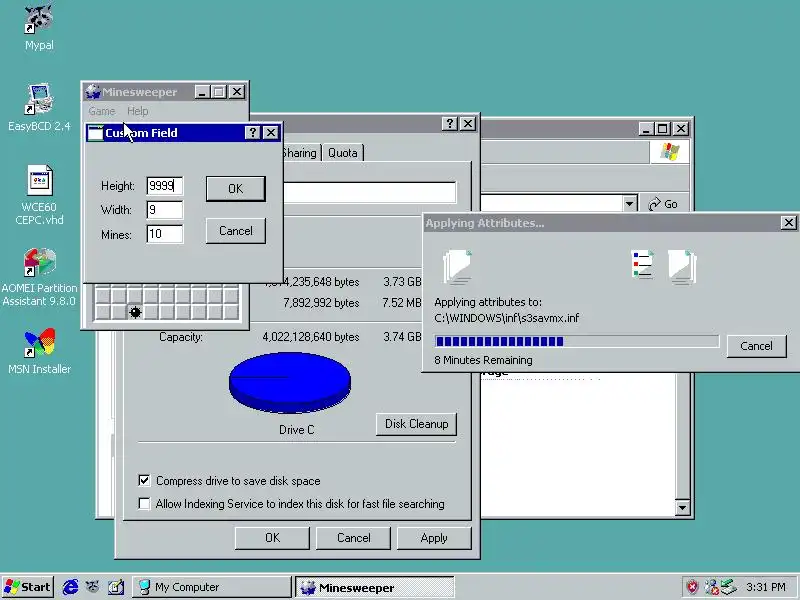Screen dimensions: 800x600
Task: Click the drive label text field
Action: click(x=369, y=192)
